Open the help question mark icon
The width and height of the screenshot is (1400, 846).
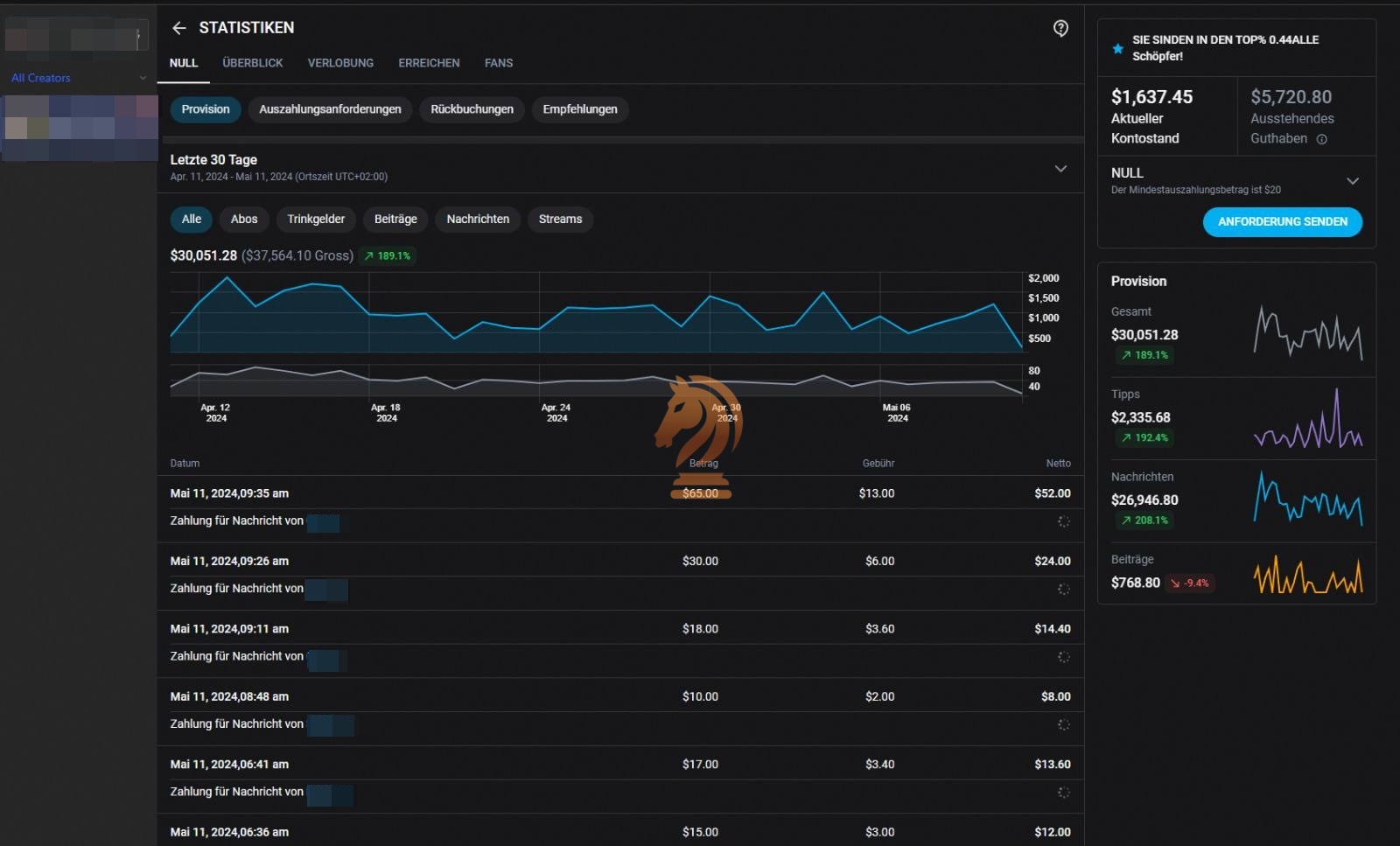point(1060,28)
